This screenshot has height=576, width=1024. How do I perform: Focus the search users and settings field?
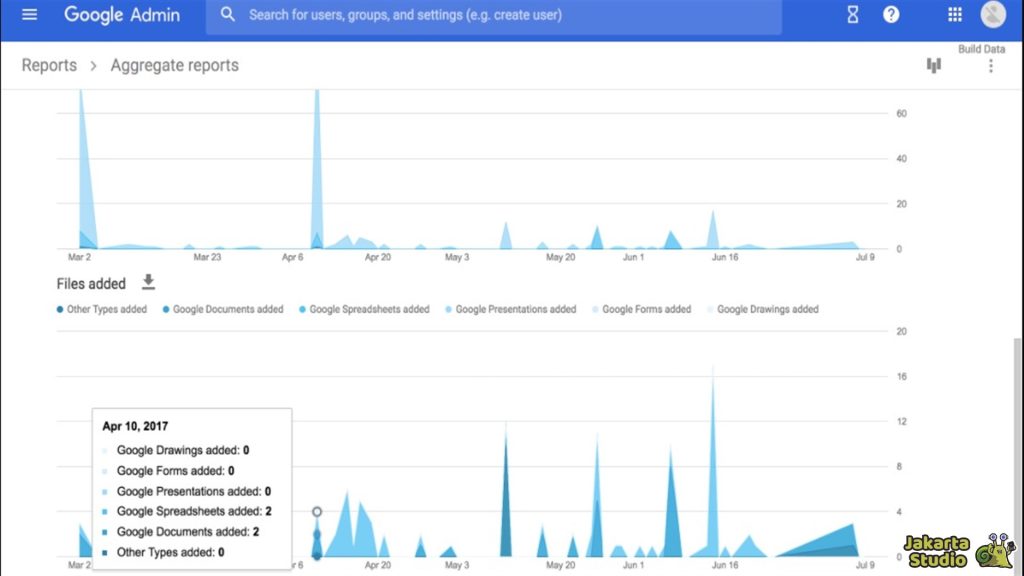coord(493,15)
